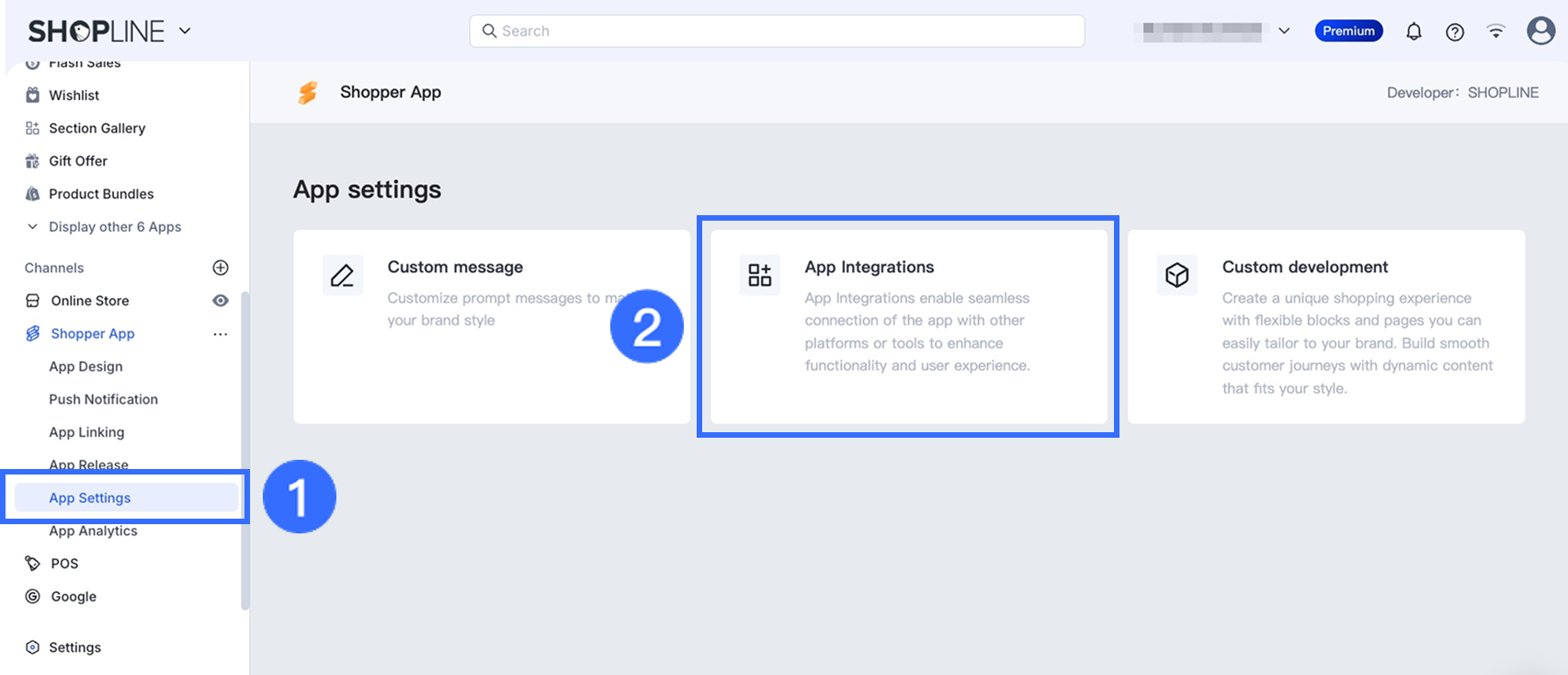Screen dimensions: 1568x675
Task: Open the App Integrations card
Action: click(908, 326)
